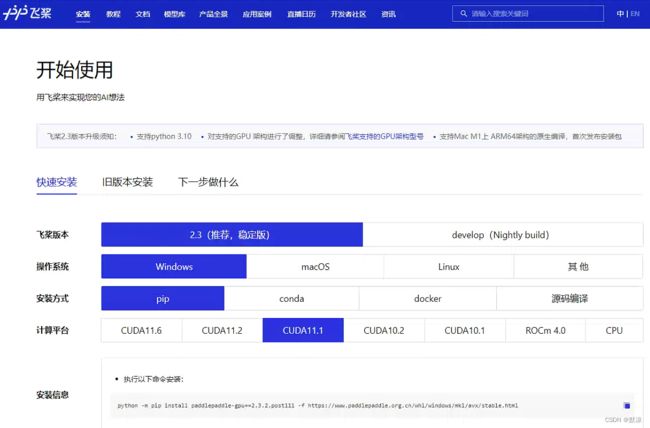Viewport: 650px width, 428px height.
Task: Open the 飞桨支持的GPU架构型号 link
Action: pos(385,136)
